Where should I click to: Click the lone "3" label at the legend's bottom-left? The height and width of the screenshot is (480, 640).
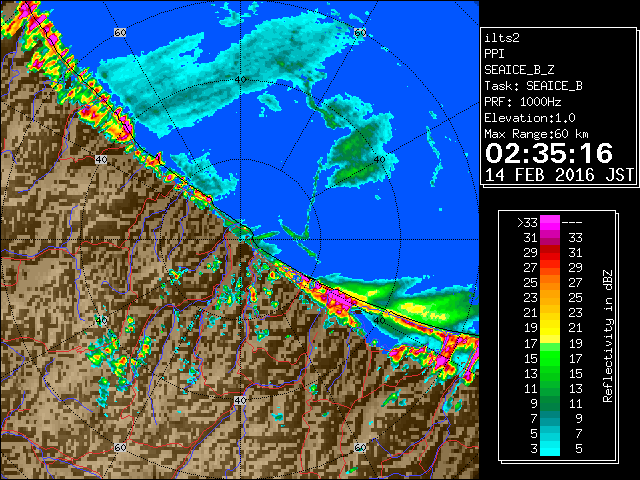coord(534,449)
